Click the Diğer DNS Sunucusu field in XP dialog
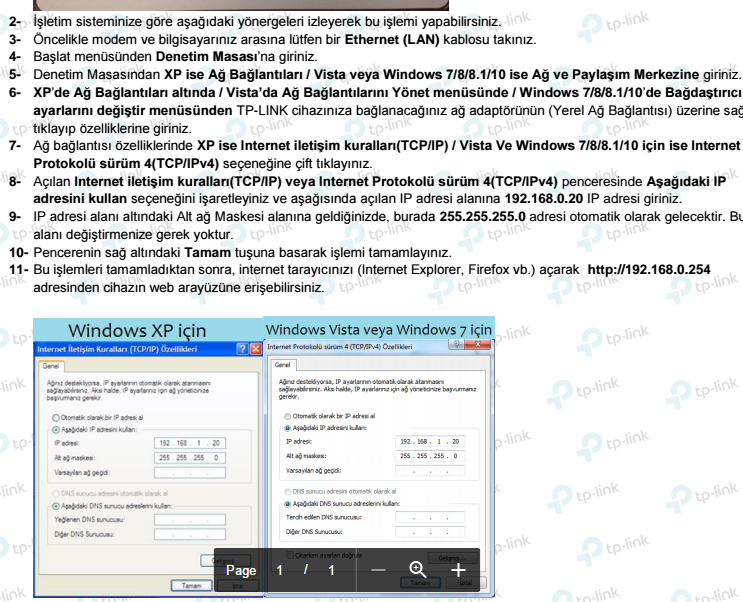Image resolution: width=743 pixels, height=602 pixels. (x=190, y=535)
